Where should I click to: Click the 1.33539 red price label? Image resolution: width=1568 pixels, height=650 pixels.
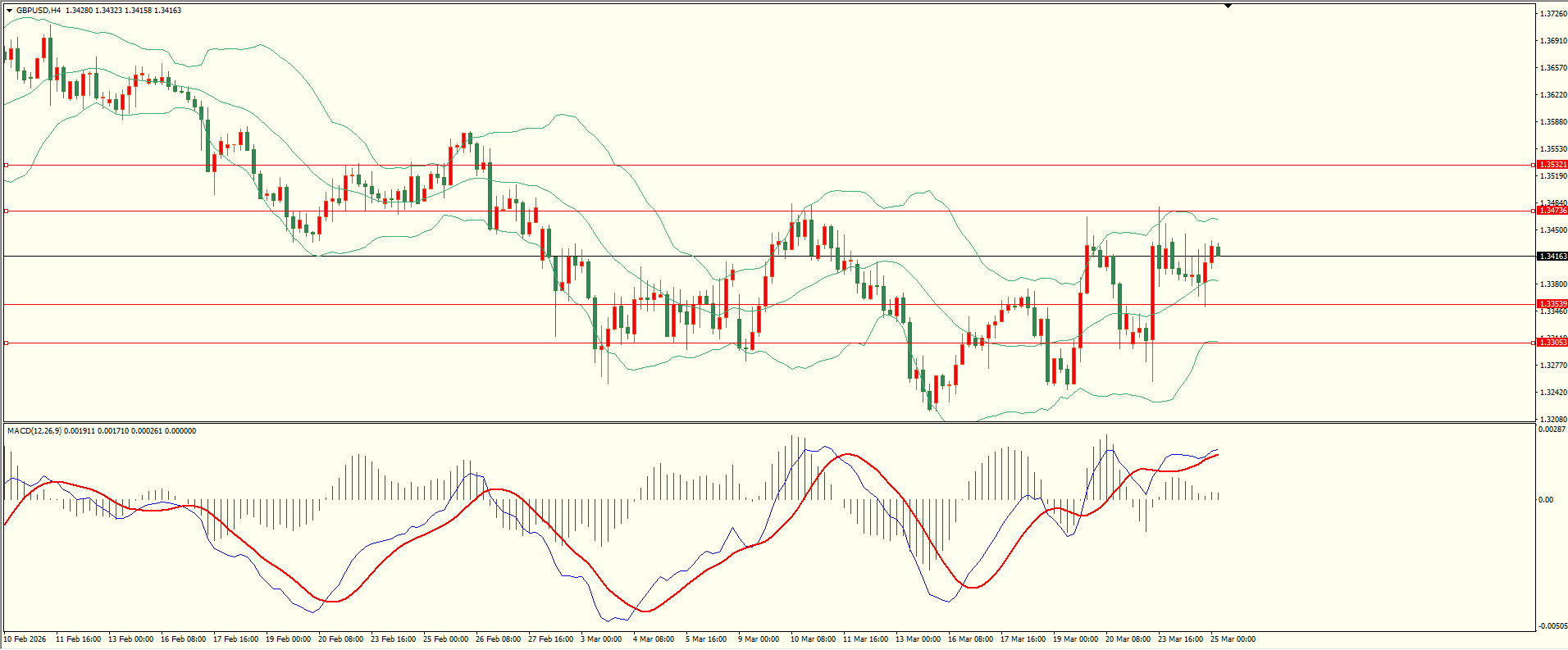1552,304
